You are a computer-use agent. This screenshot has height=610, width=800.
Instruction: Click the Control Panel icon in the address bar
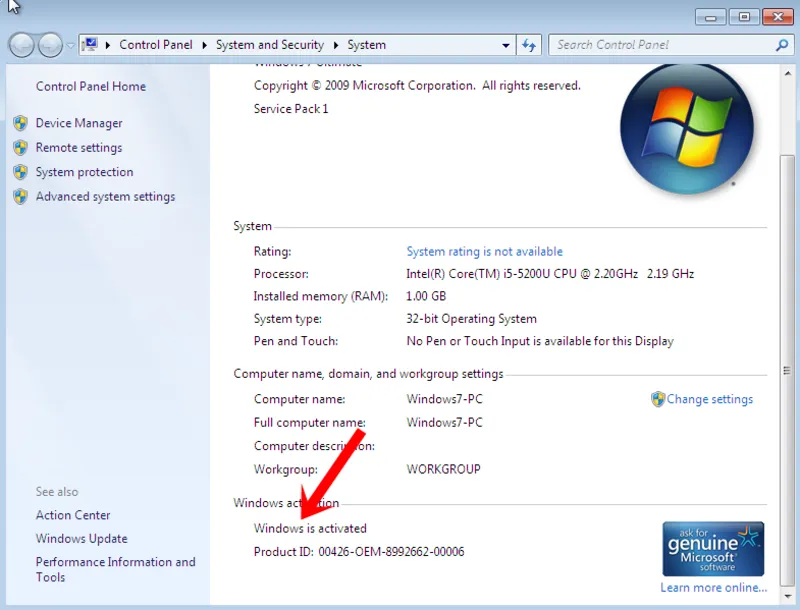[x=91, y=44]
